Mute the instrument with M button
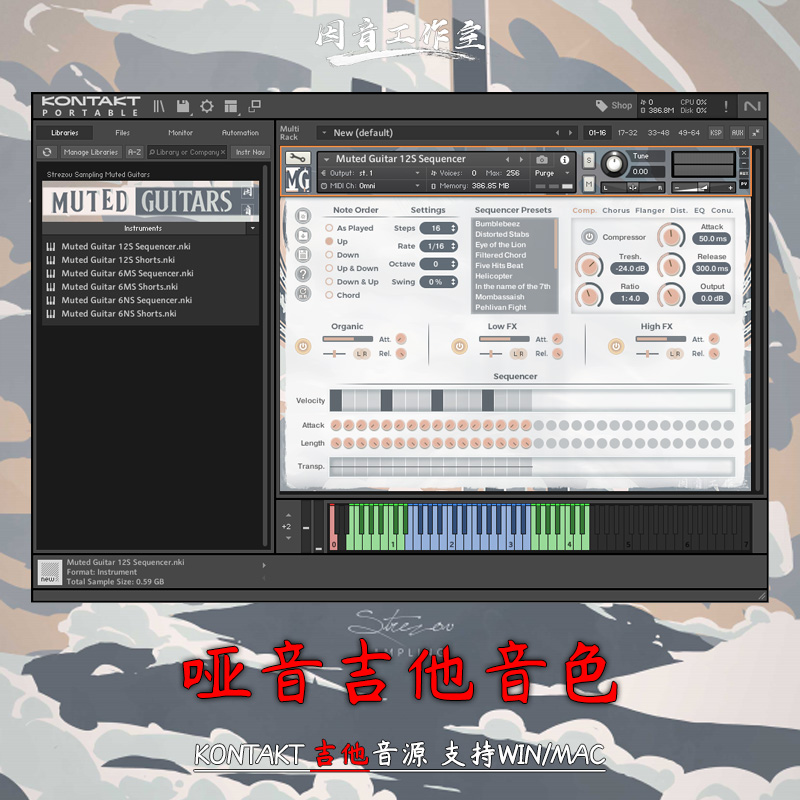The image size is (800, 800). [x=589, y=184]
